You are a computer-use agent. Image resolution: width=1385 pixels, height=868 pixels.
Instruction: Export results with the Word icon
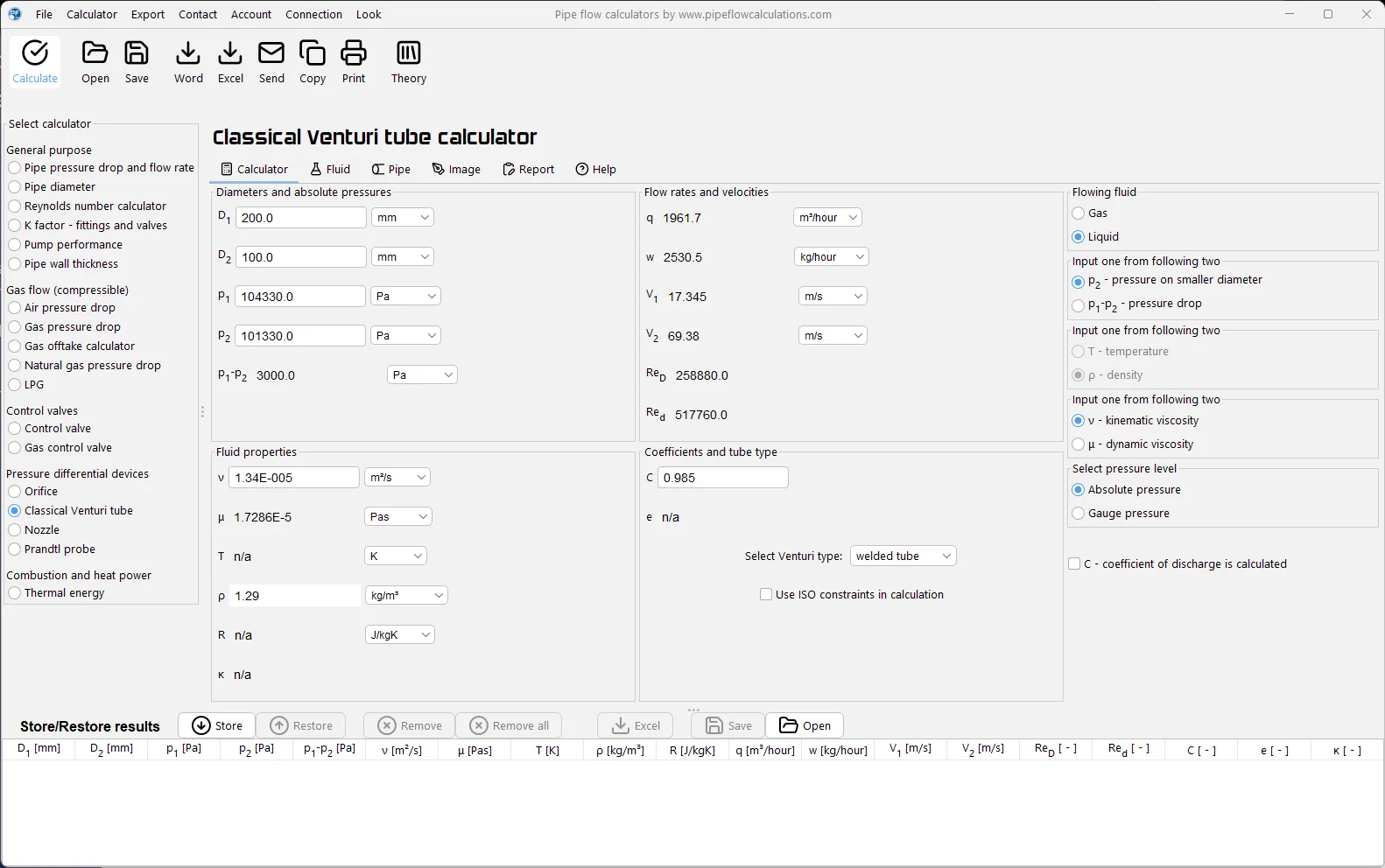[x=188, y=62]
